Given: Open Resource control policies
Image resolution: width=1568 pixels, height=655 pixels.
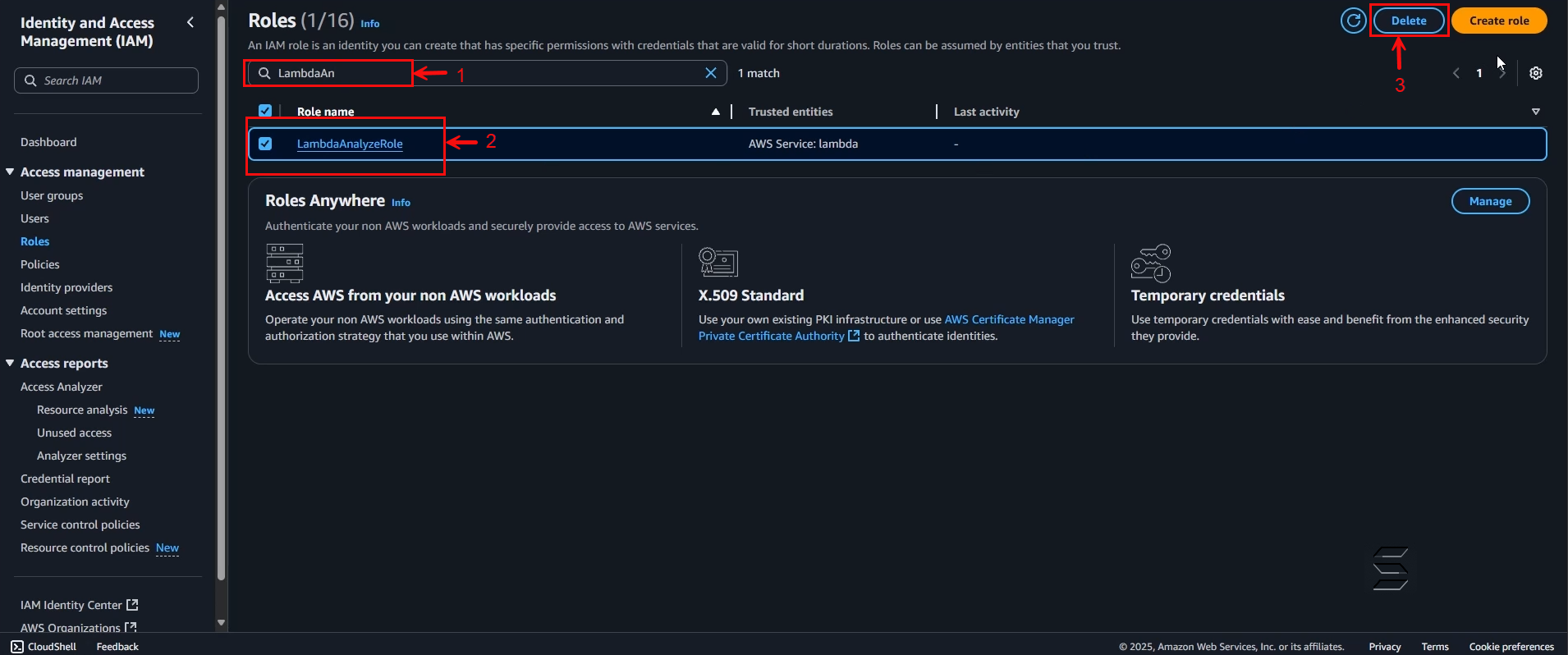Looking at the screenshot, I should 85,547.
